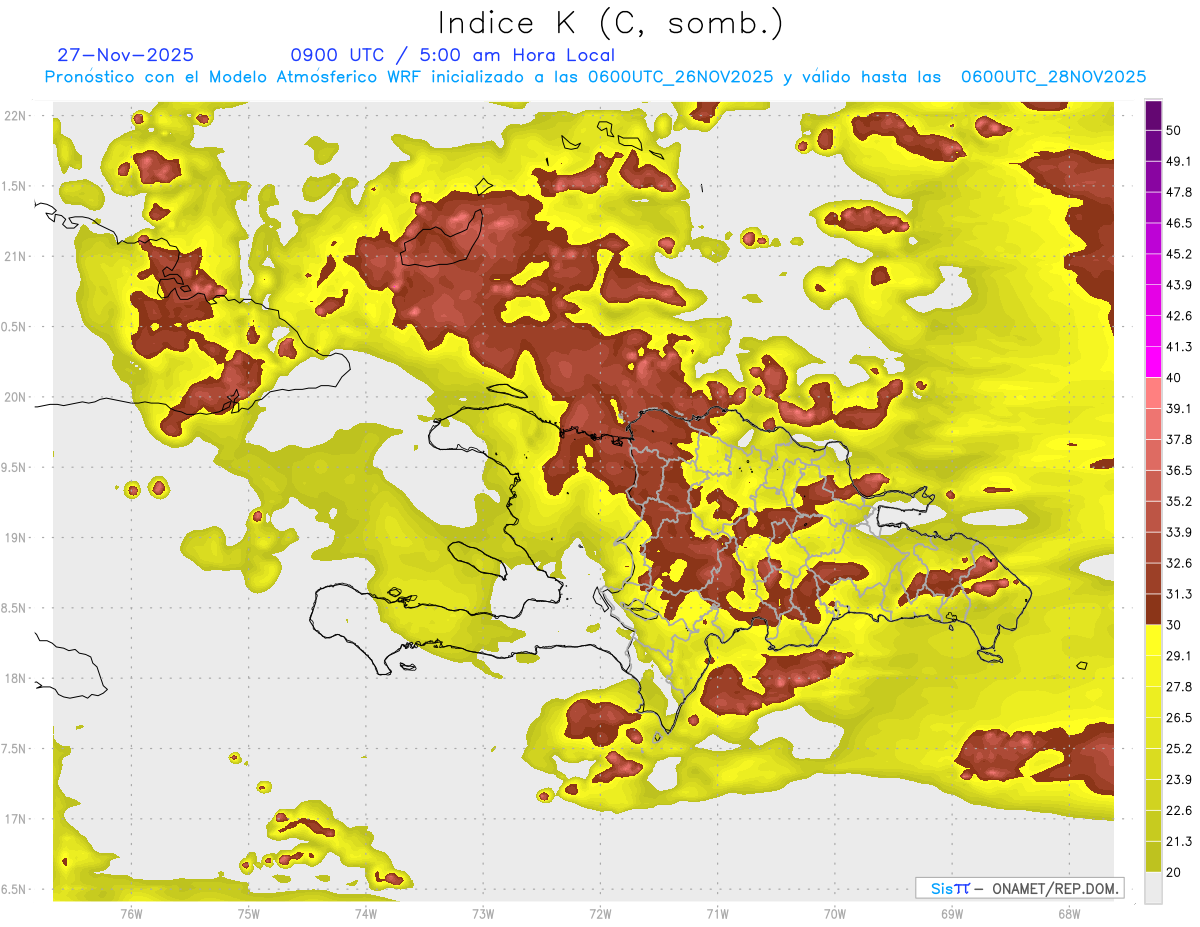The width and height of the screenshot is (1200, 927).
Task: Click the "29.1" colorbar value
Action: pos(1179,656)
